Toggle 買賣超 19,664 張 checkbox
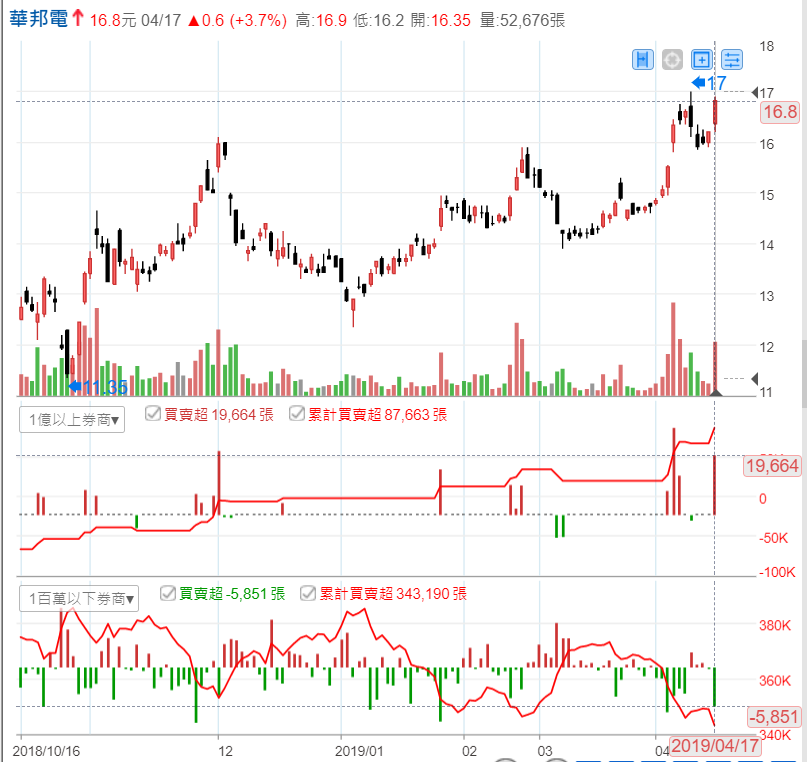Image resolution: width=807 pixels, height=762 pixels. point(153,413)
